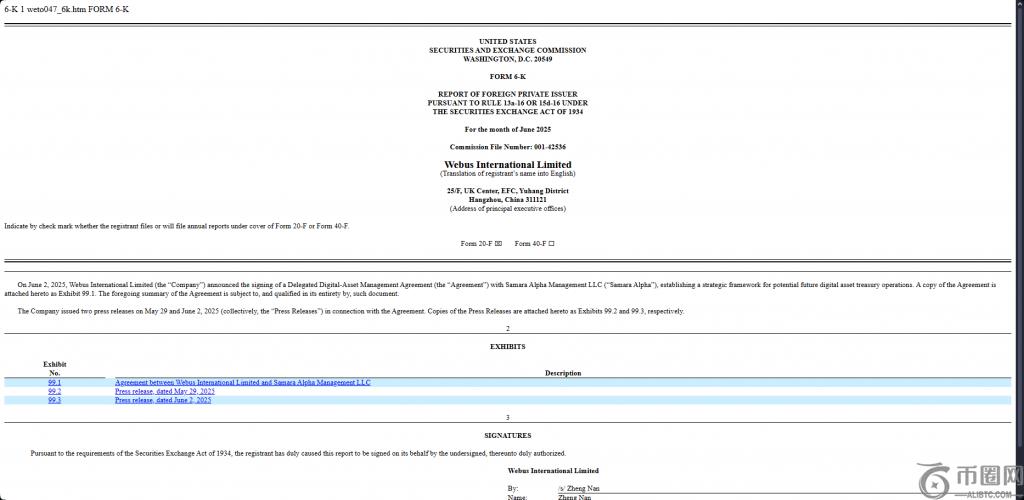The image size is (1024, 500).
Task: Click '(Translation of registrant's name into English)' text
Action: point(507,174)
